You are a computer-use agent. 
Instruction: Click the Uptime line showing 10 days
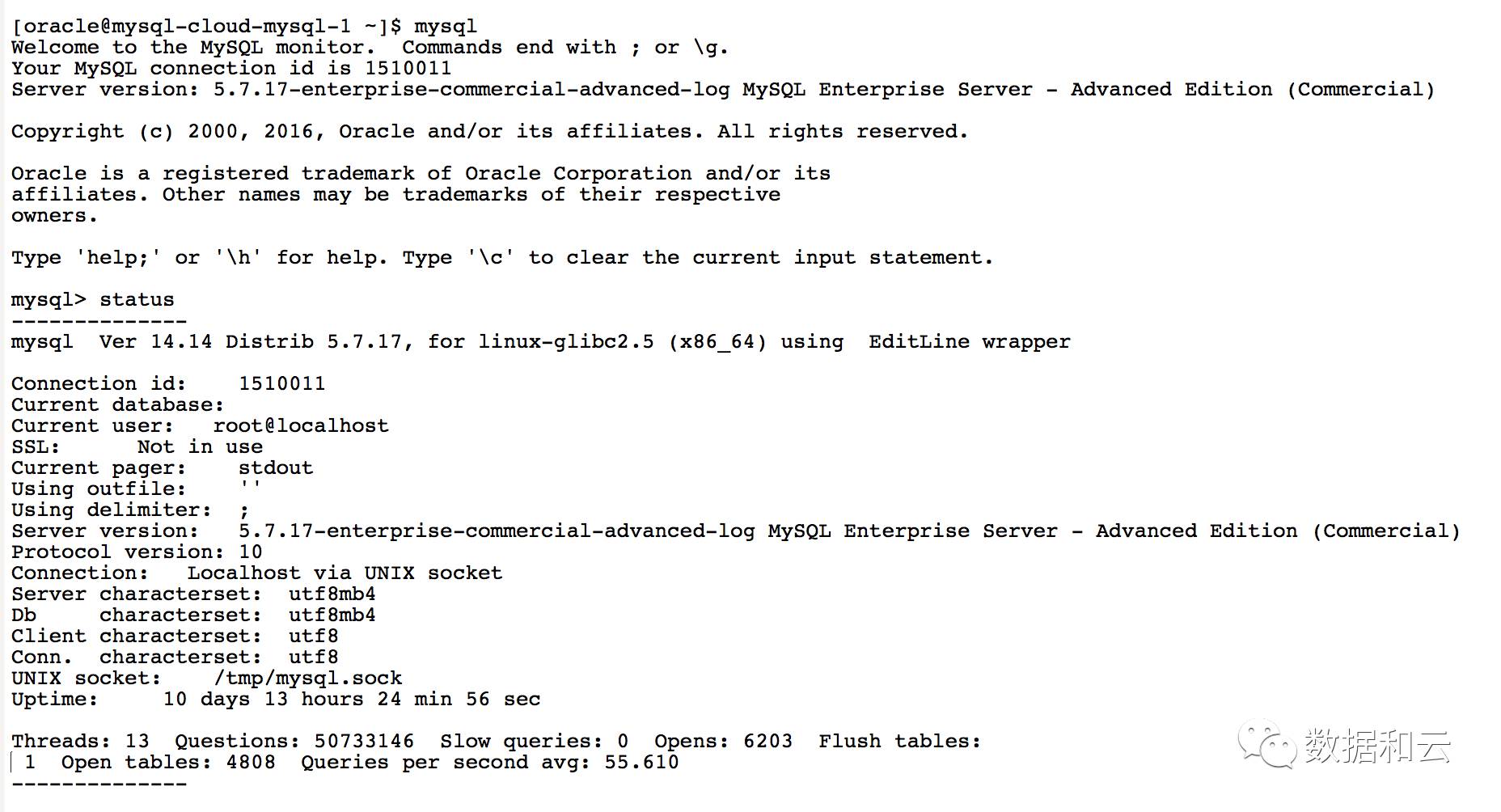(x=276, y=700)
